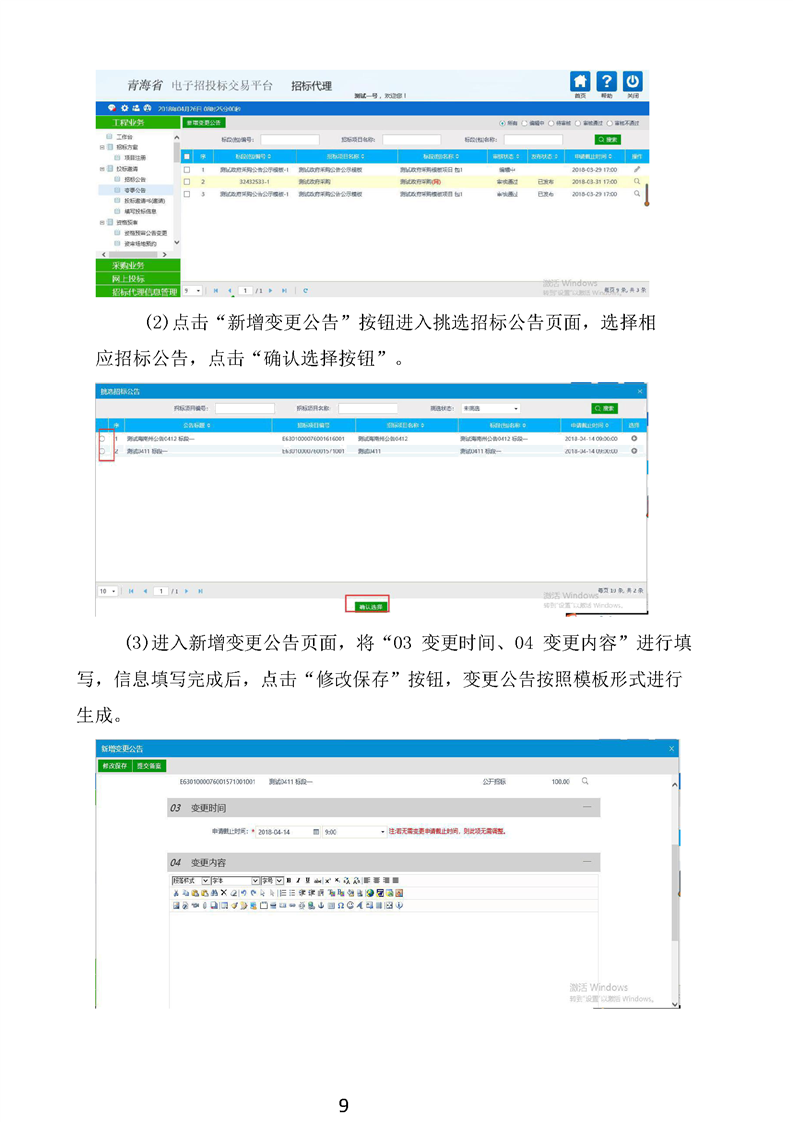Click the calendar icon beside date 2018-04-14
793x1122 pixels.
point(317,831)
